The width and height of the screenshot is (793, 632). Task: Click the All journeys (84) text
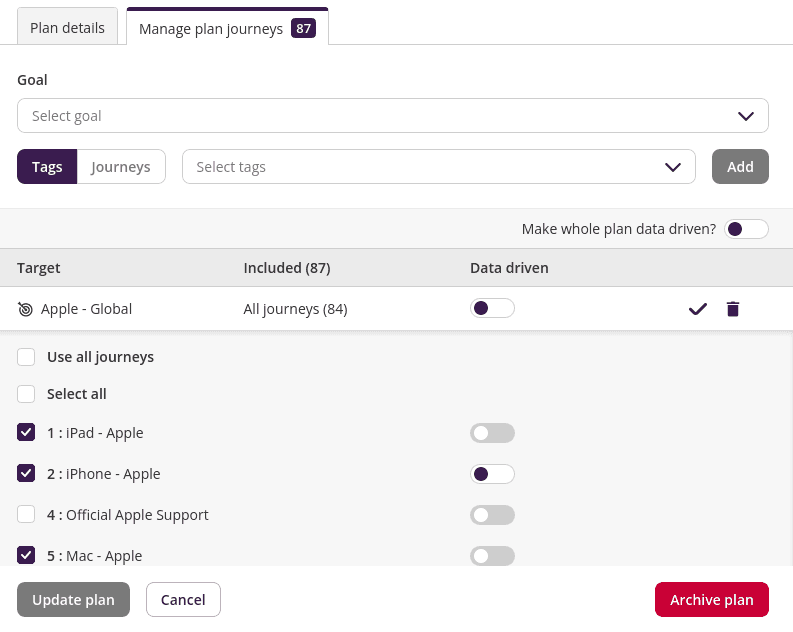click(x=295, y=309)
